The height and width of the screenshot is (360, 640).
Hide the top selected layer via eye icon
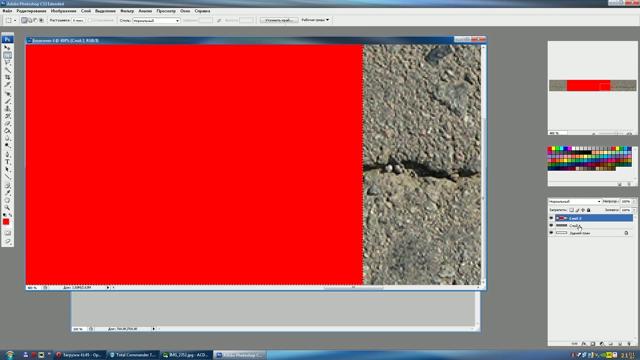click(x=551, y=218)
